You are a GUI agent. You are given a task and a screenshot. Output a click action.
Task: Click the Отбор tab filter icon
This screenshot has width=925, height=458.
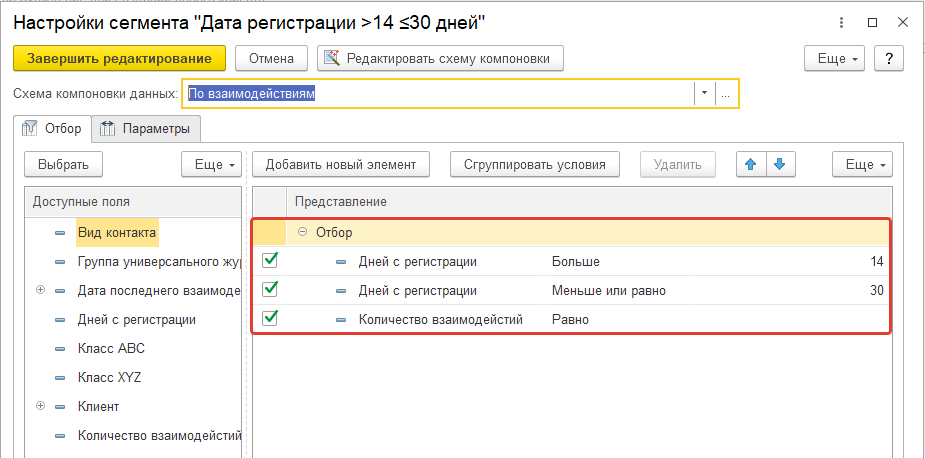pos(30,128)
